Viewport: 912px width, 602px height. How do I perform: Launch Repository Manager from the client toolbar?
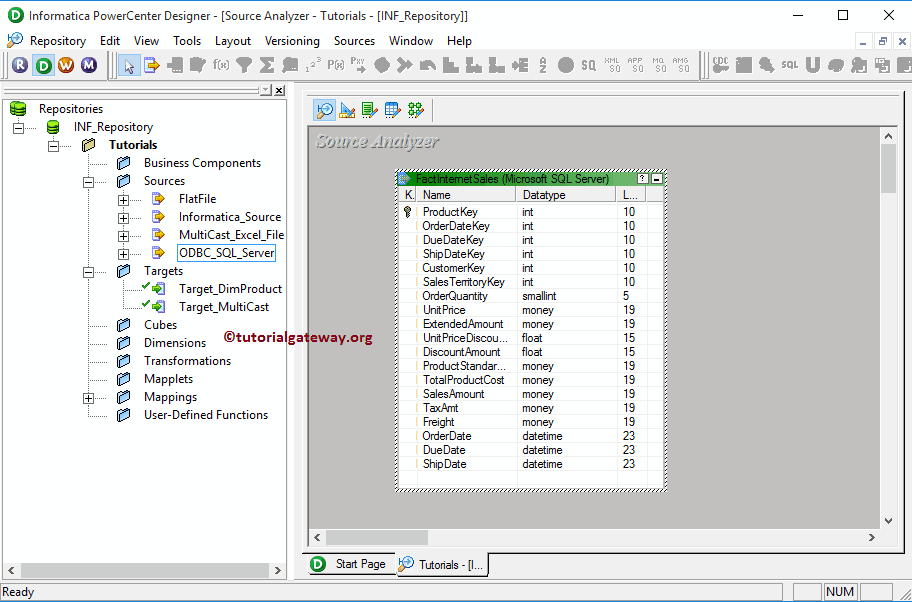pos(21,64)
